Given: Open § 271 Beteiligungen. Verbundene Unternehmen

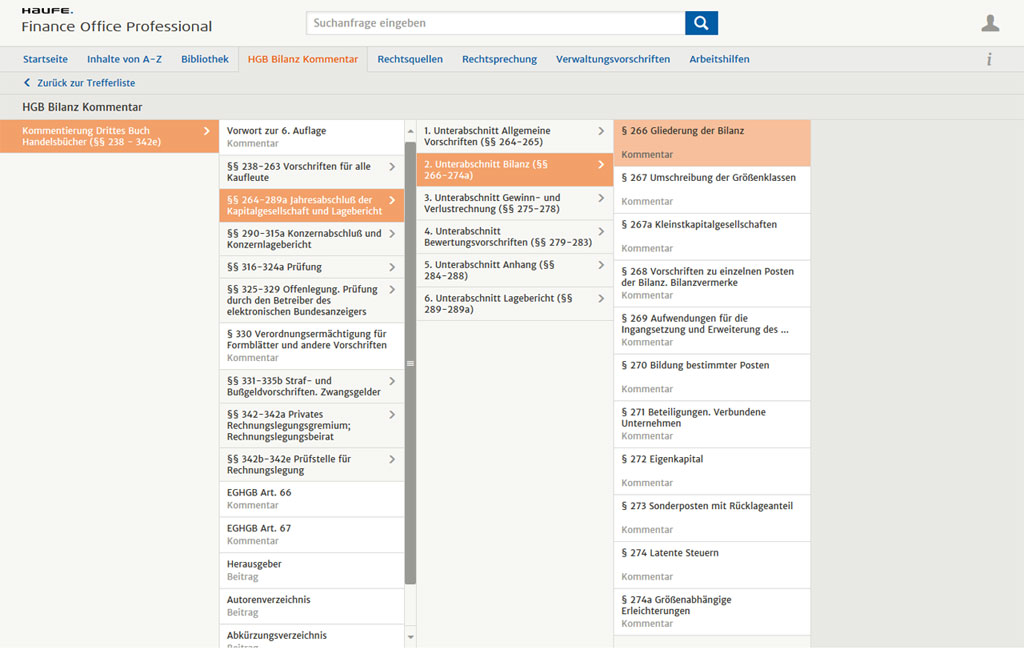Looking at the screenshot, I should click(712, 424).
